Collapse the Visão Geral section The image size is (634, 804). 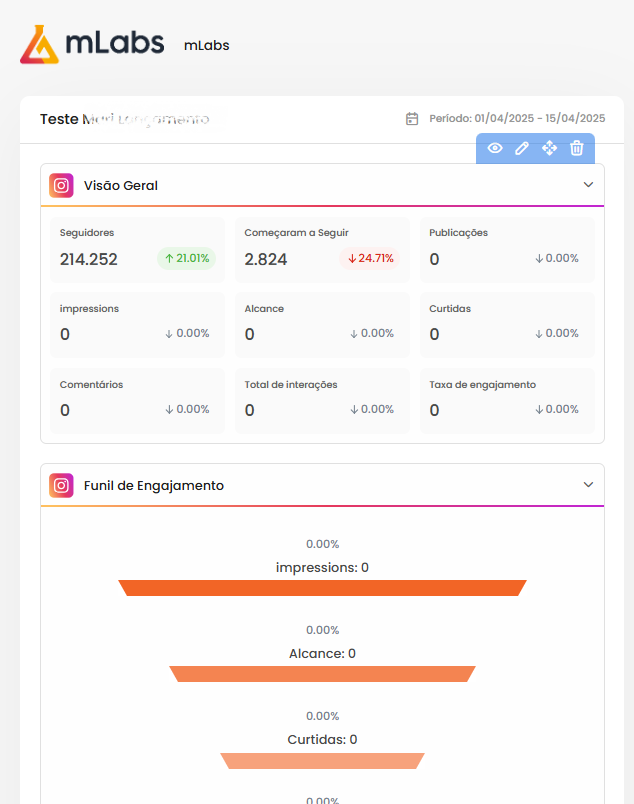coord(588,184)
